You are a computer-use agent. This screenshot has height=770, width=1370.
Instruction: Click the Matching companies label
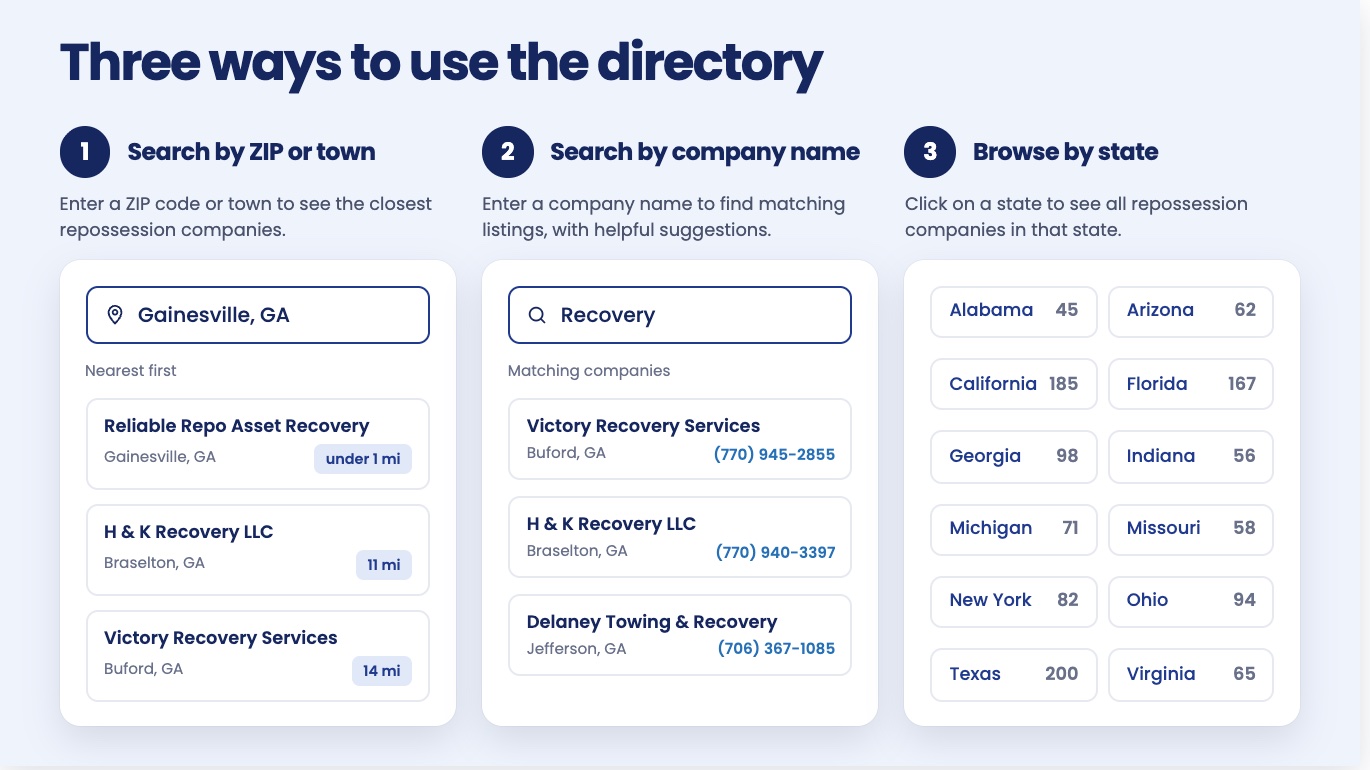click(589, 371)
